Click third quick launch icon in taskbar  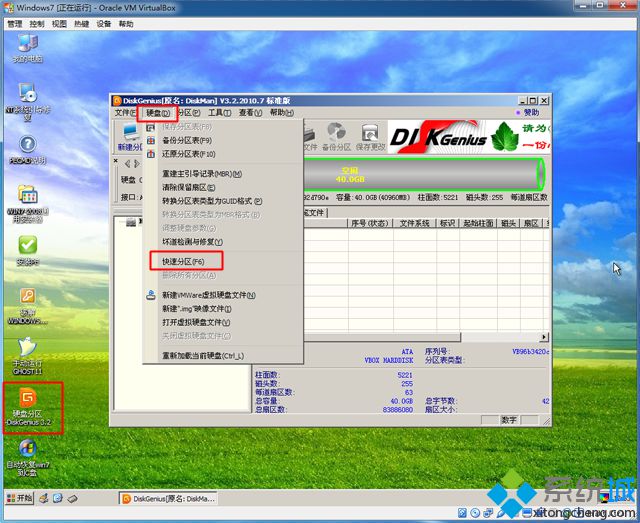coord(72,499)
